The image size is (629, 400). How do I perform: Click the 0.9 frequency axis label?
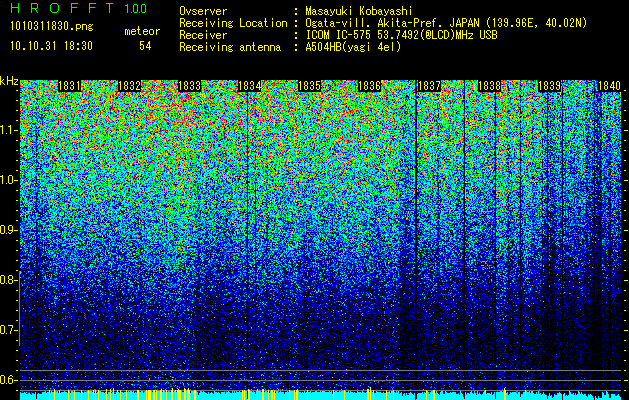(x=8, y=230)
